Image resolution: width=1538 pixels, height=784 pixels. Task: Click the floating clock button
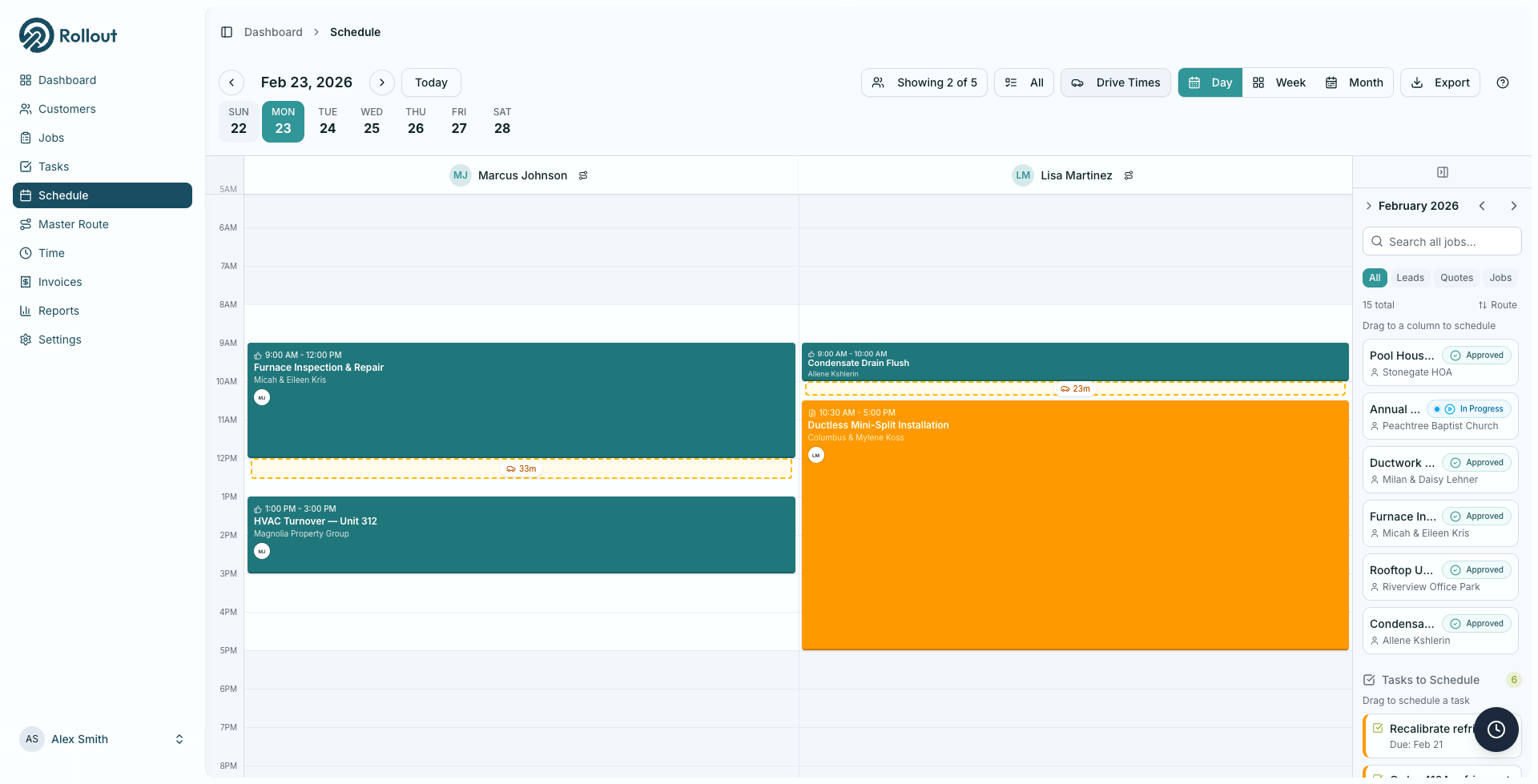click(x=1496, y=730)
